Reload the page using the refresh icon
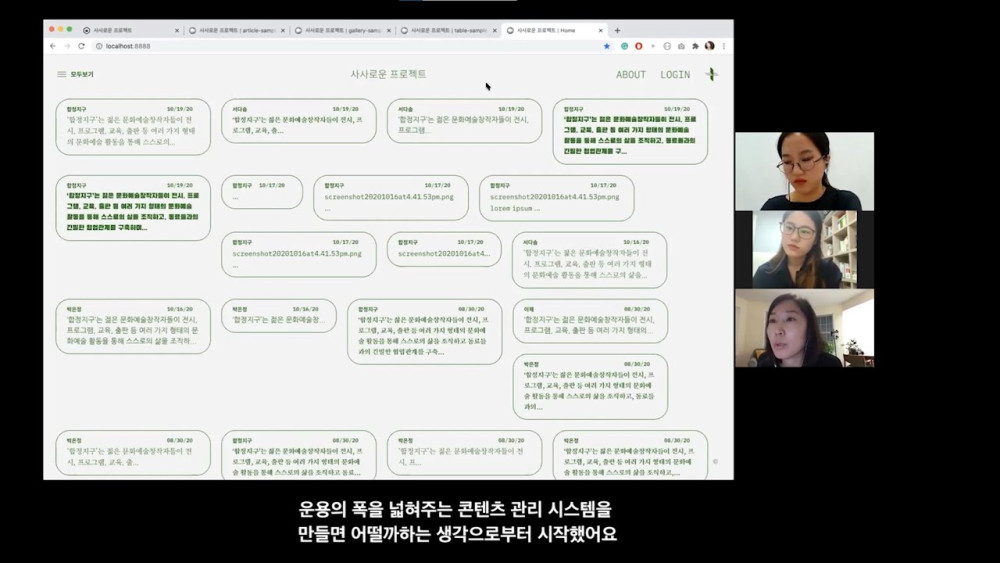 [x=82, y=46]
